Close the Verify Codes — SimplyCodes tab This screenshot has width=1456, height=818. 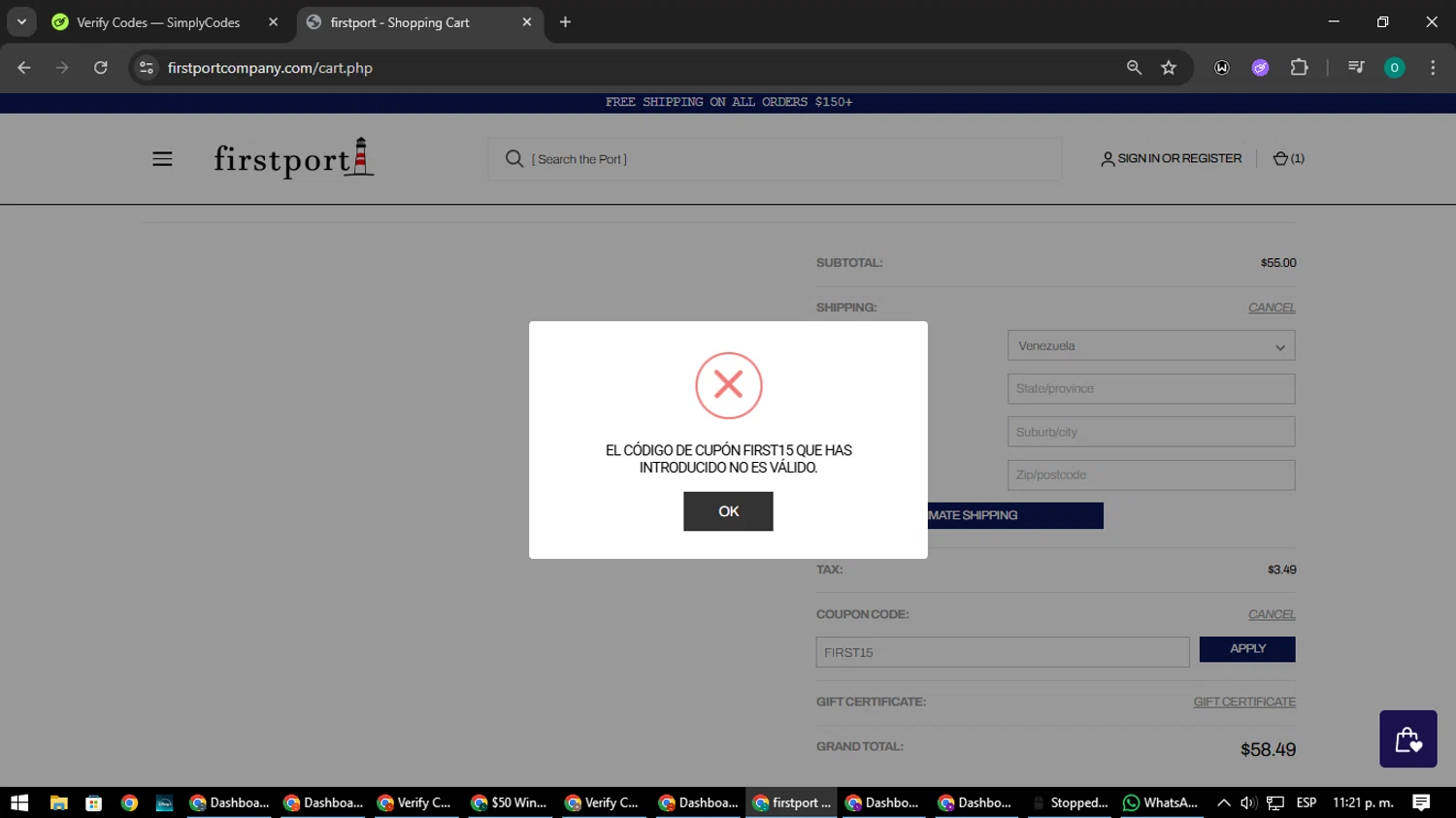pos(273,22)
